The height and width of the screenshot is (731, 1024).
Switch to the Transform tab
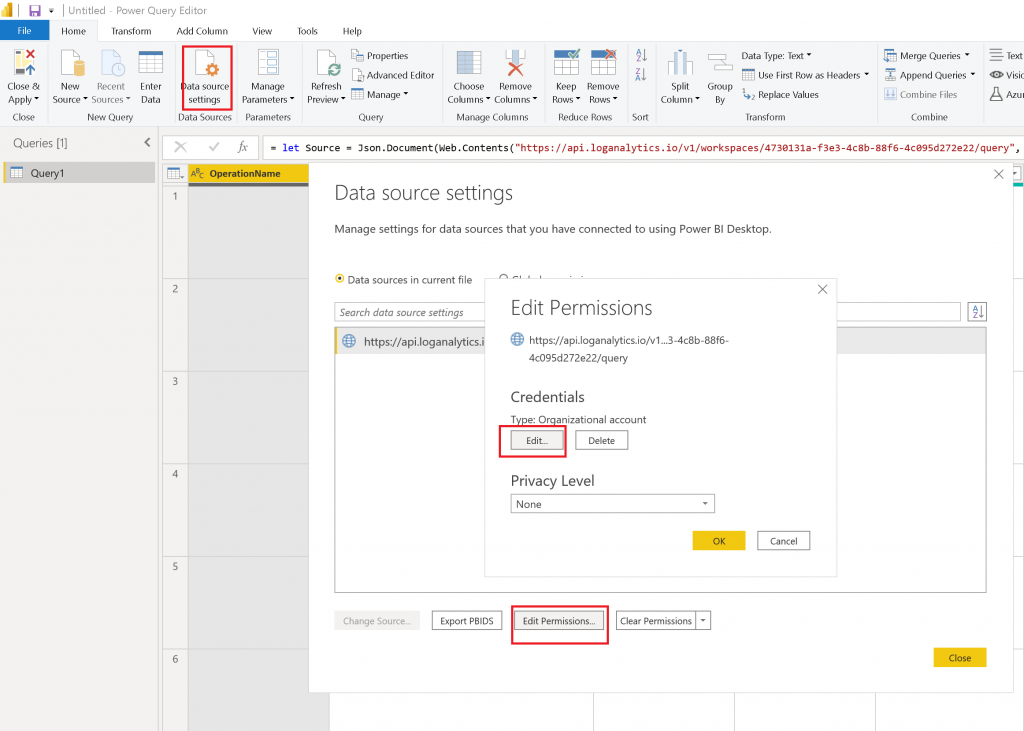131,31
